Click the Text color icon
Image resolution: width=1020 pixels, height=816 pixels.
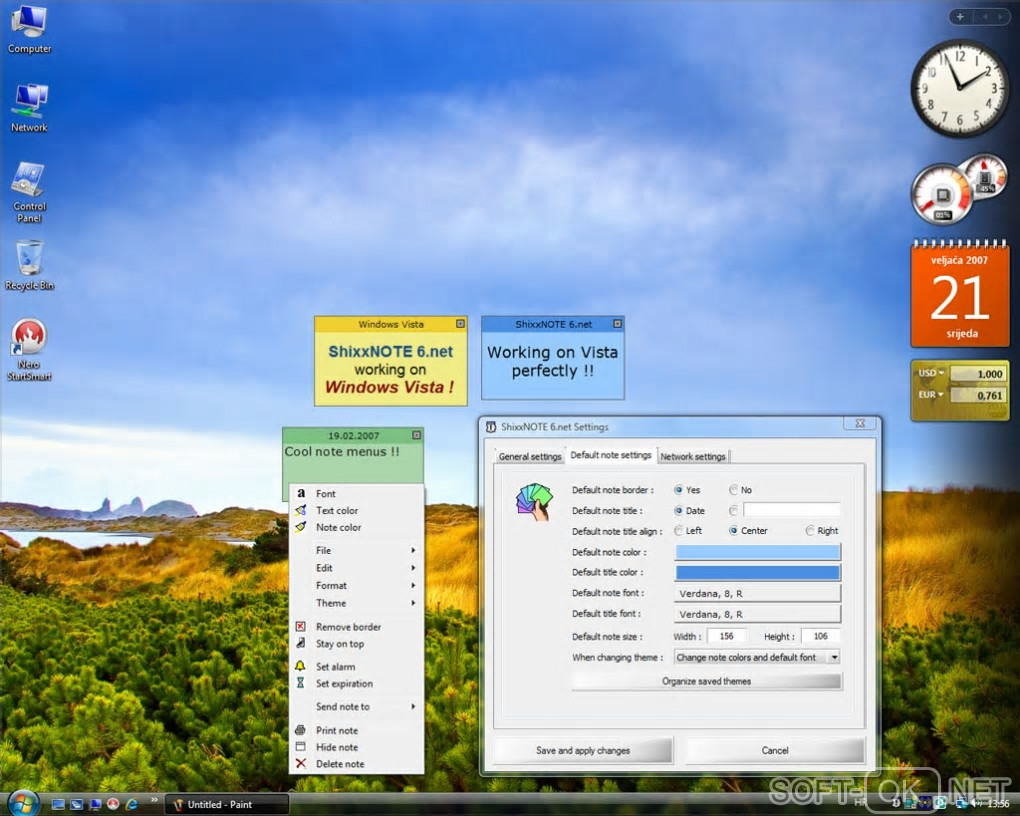tap(301, 510)
